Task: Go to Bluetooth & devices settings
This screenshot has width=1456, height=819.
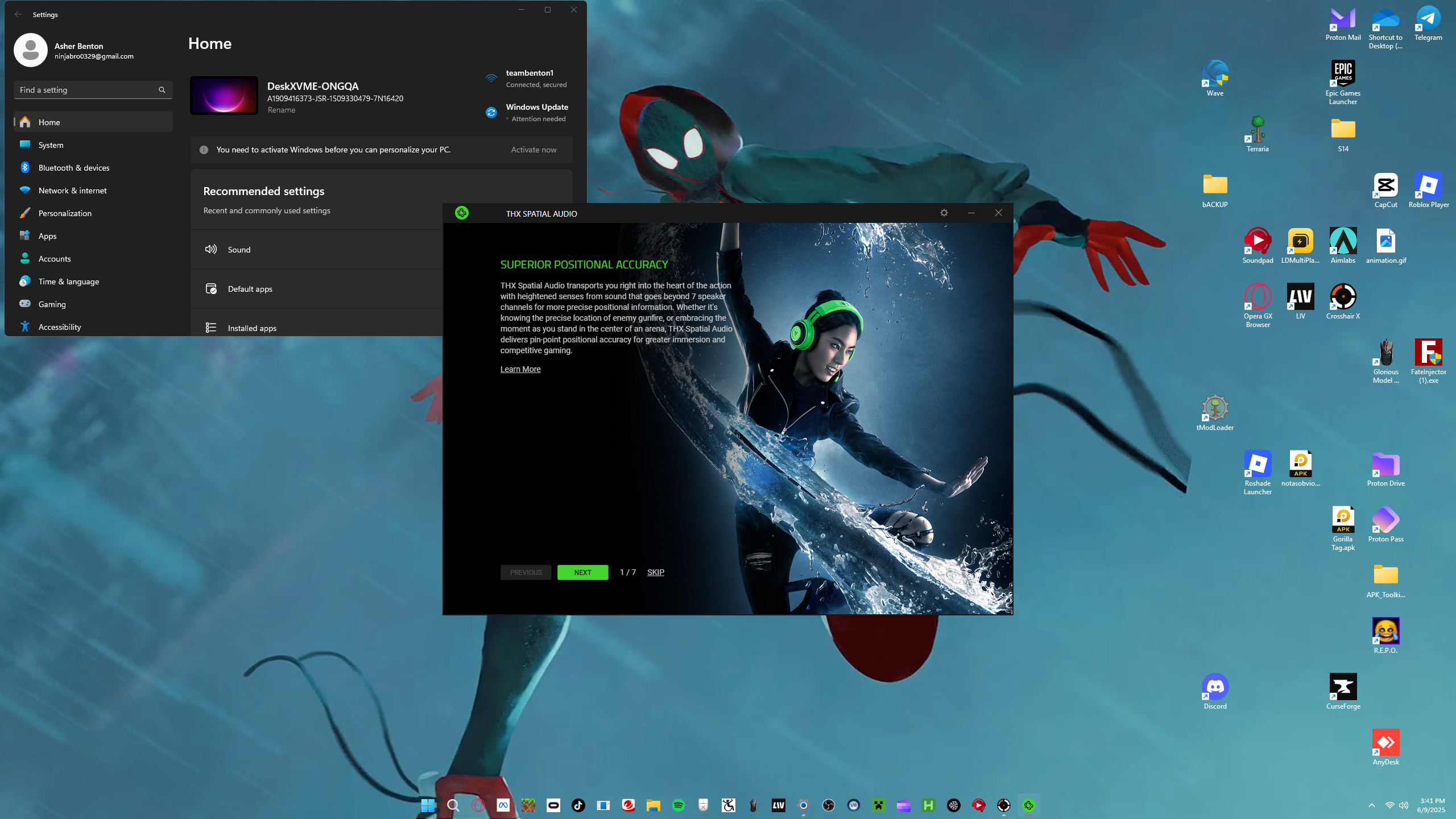Action: (74, 168)
